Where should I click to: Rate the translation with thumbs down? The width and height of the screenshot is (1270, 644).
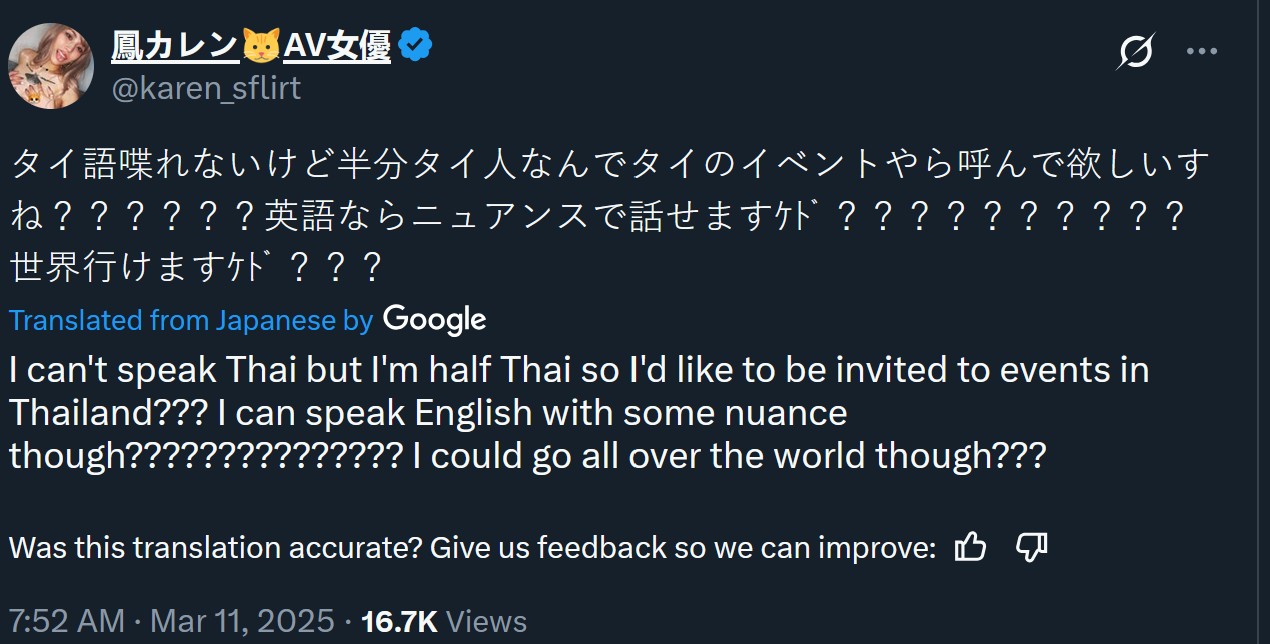(x=1031, y=547)
